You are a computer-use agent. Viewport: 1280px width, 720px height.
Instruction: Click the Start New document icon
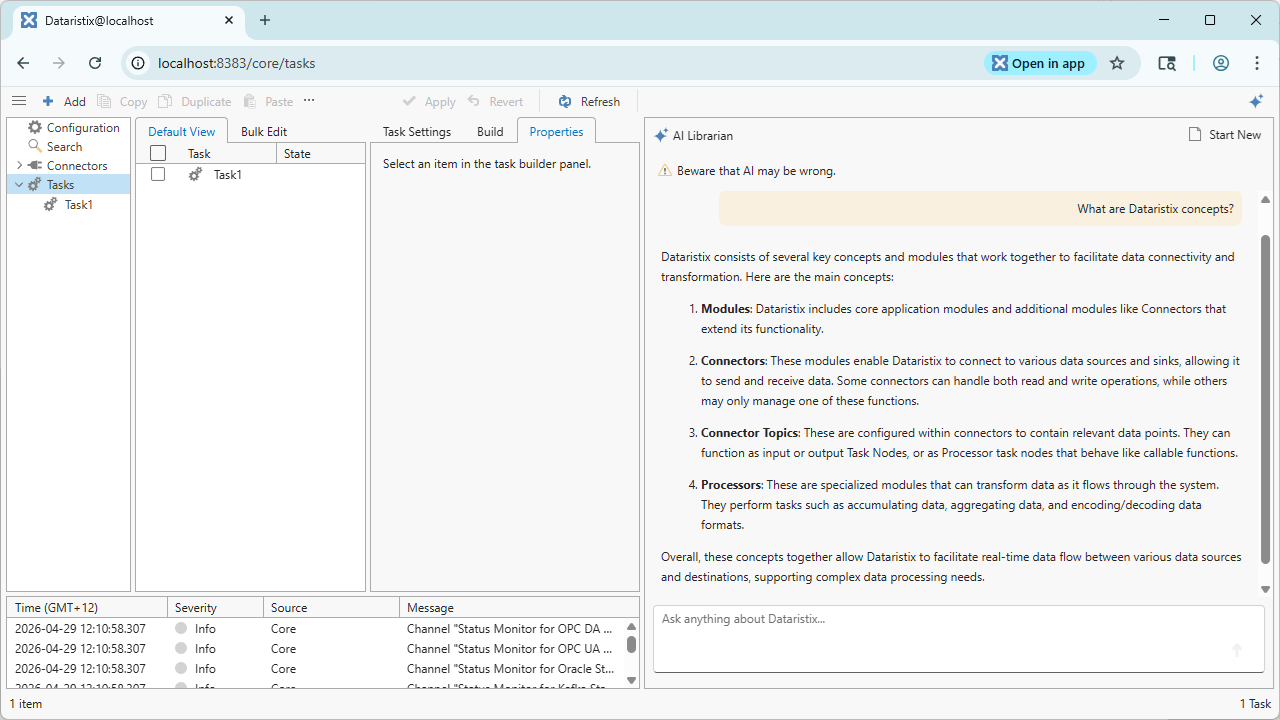pos(1195,135)
